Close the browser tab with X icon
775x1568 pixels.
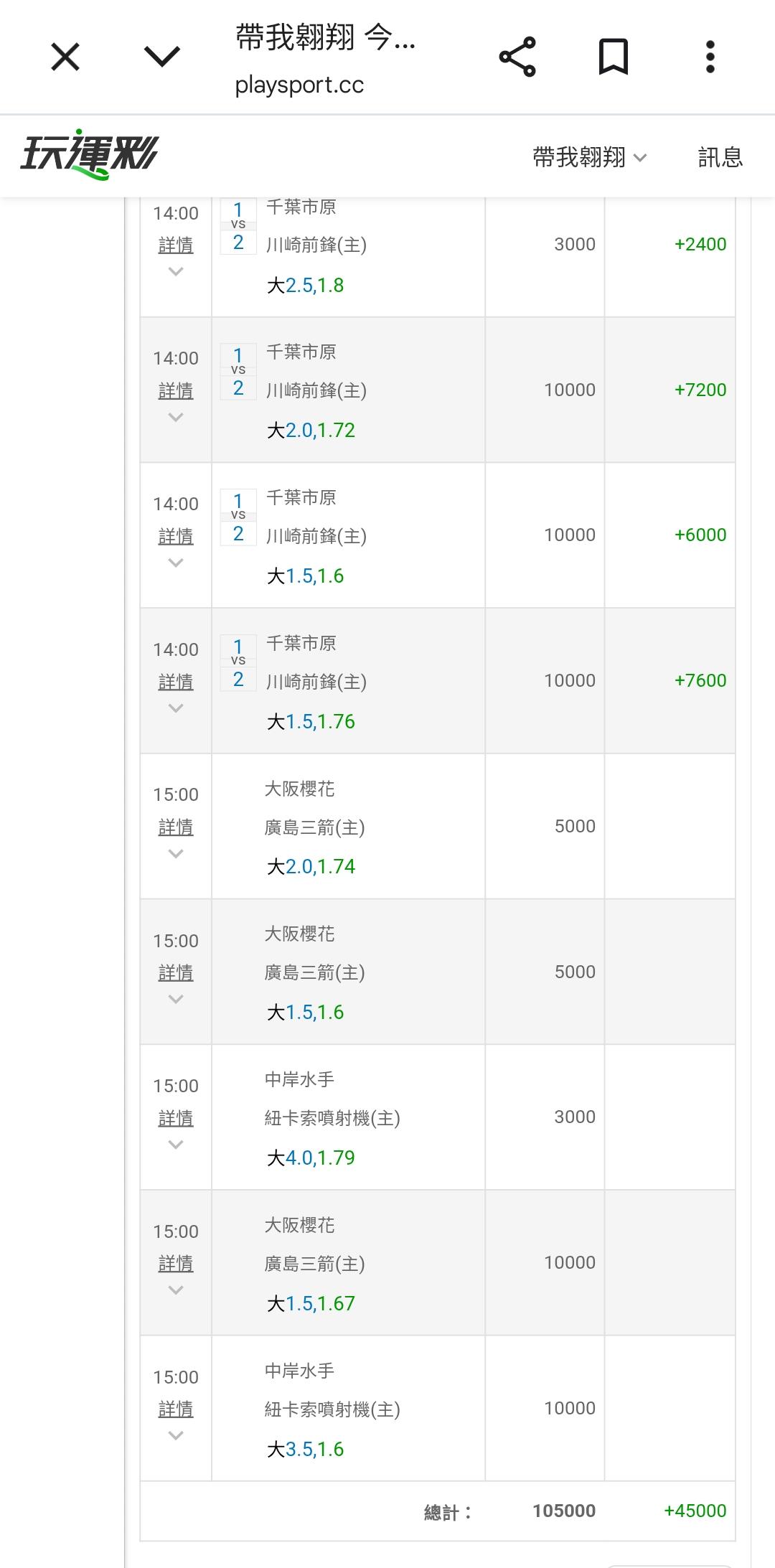[x=65, y=57]
